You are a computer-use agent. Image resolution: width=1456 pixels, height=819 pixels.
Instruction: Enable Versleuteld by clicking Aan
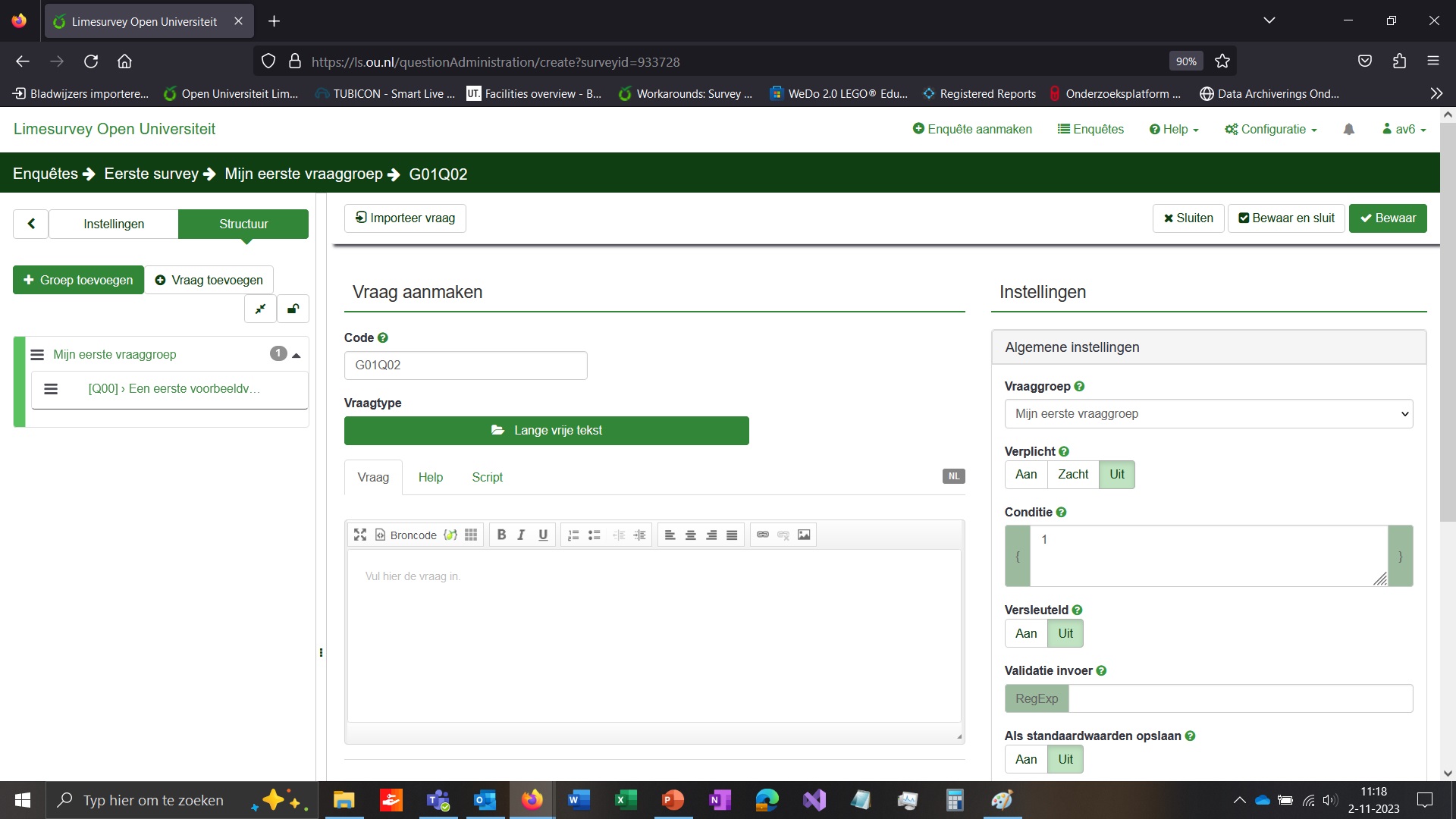[x=1025, y=634]
